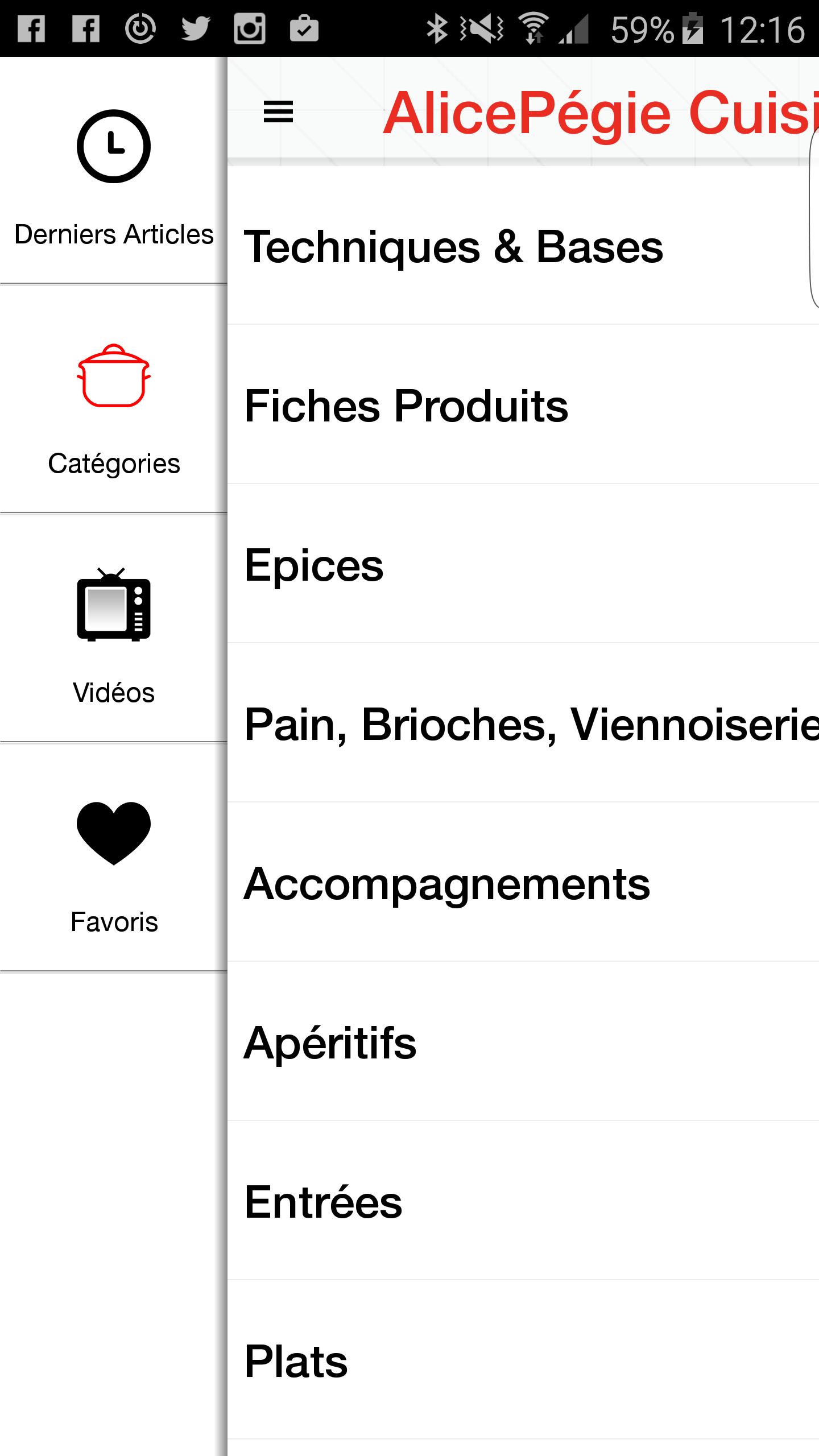This screenshot has width=819, height=1456.
Task: Tap the Wi-Fi signal status icon
Action: click(x=533, y=28)
